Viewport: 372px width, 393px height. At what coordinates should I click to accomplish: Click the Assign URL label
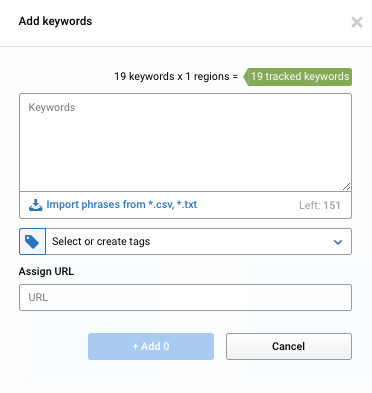pyautogui.click(x=46, y=271)
